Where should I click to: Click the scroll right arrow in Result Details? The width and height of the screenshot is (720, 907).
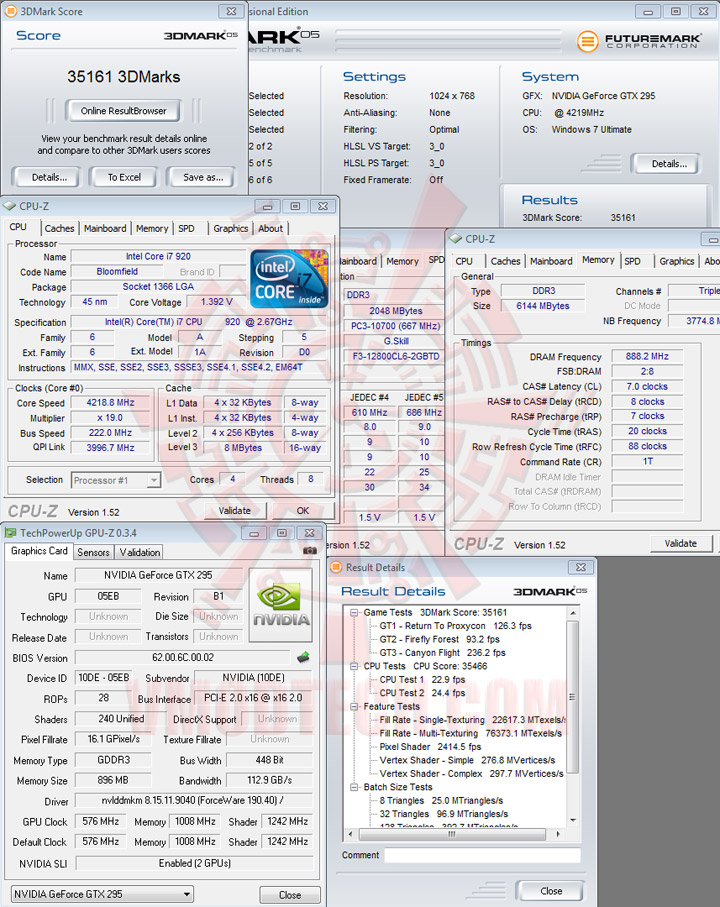[x=557, y=834]
